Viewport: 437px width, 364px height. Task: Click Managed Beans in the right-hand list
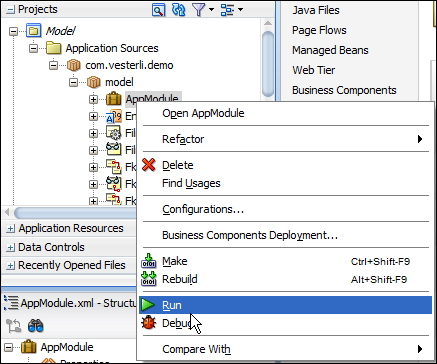tap(330, 50)
